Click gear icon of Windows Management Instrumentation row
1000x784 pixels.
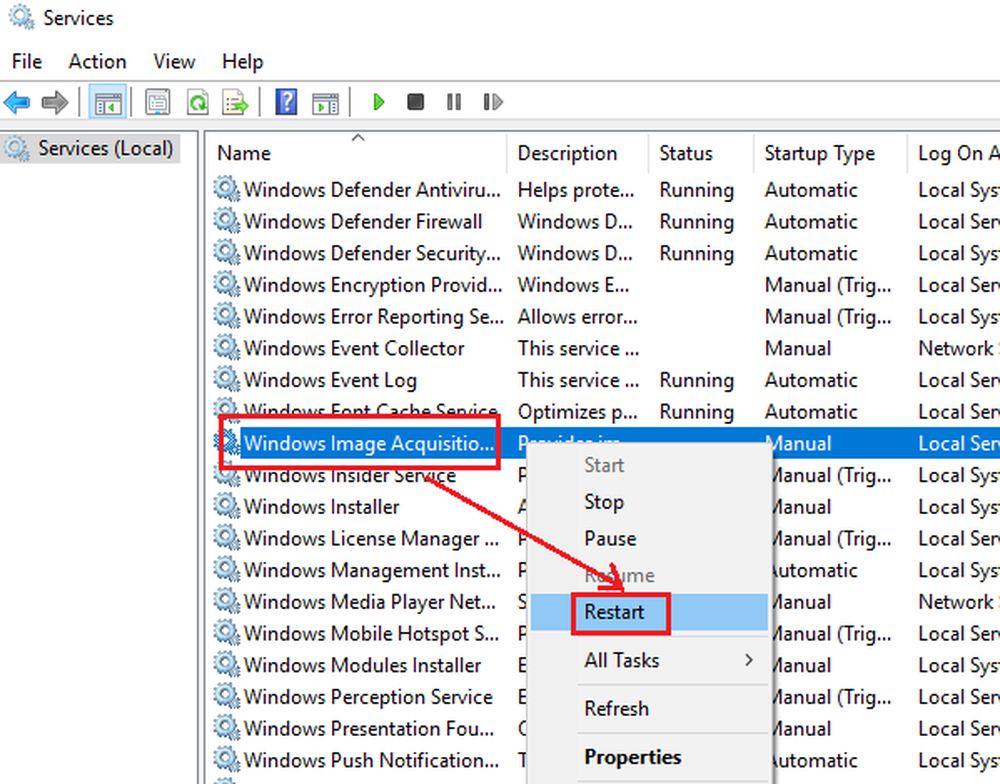tap(226, 569)
